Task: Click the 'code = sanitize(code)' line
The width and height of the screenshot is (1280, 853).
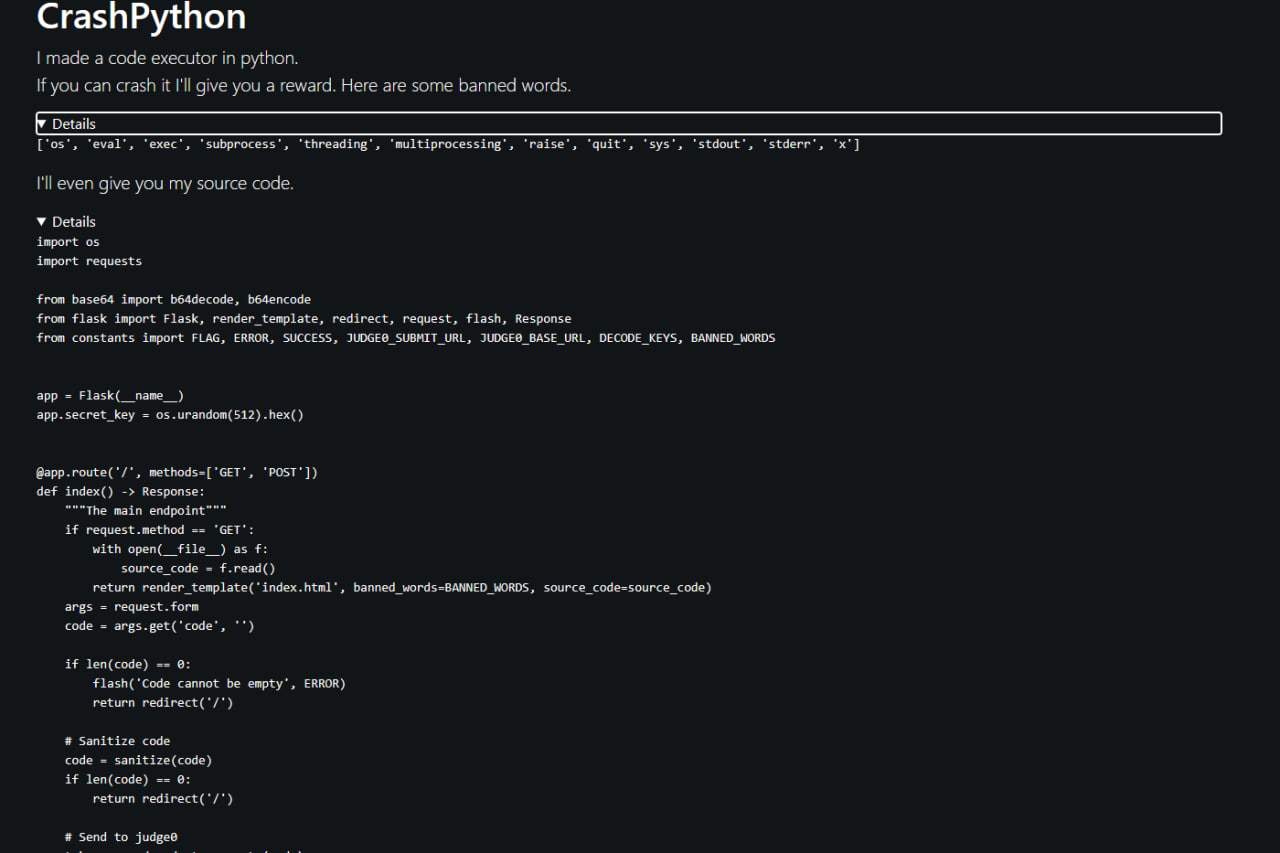Action: pos(138,761)
